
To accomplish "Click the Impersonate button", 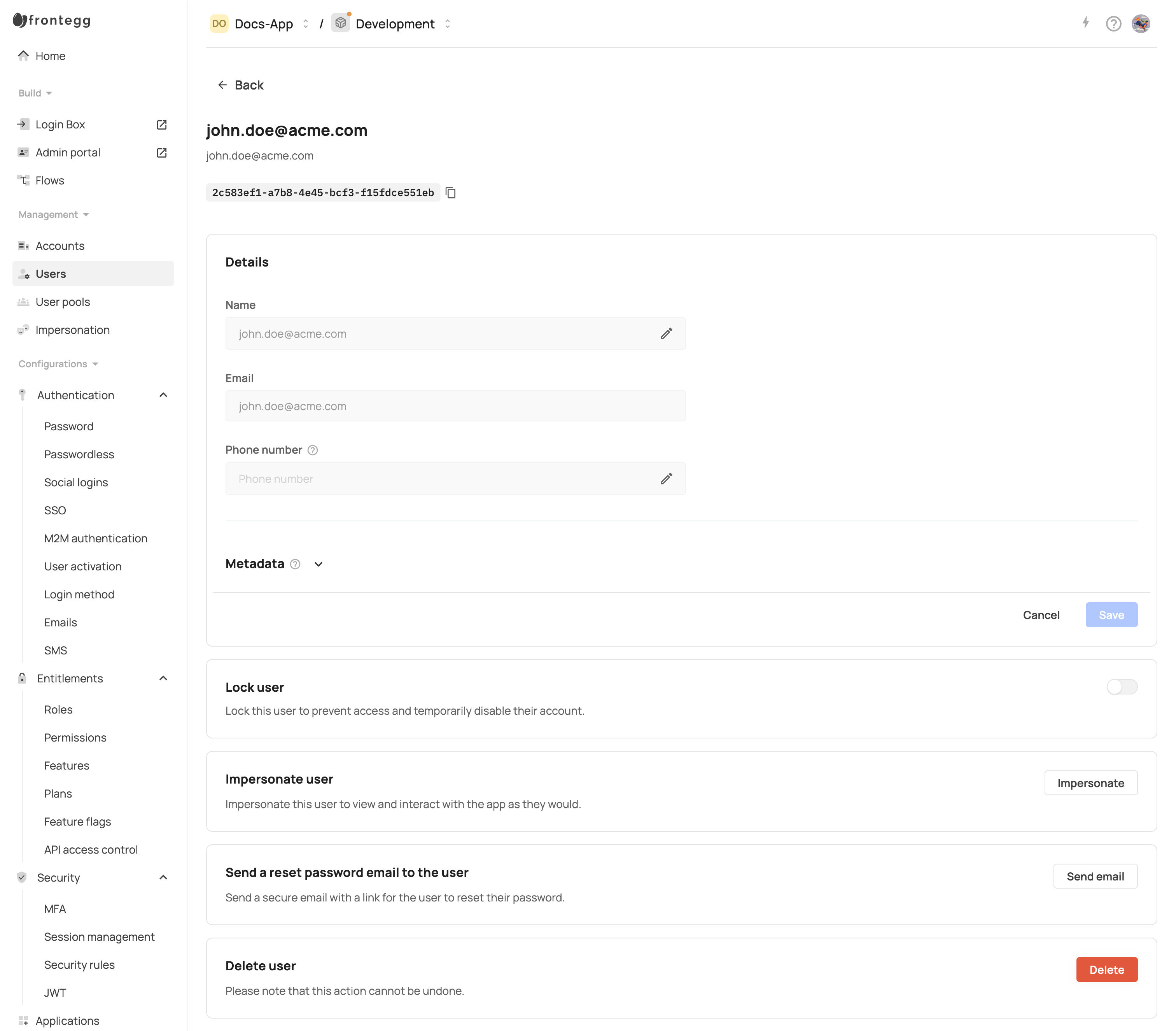I will (1090, 782).
